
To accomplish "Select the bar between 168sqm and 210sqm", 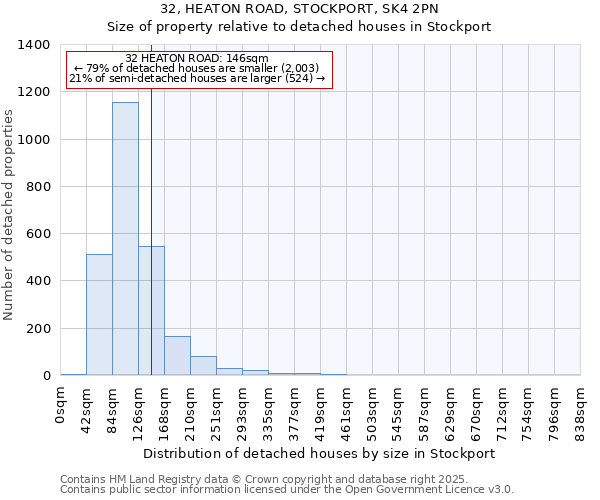I will (x=177, y=356).
